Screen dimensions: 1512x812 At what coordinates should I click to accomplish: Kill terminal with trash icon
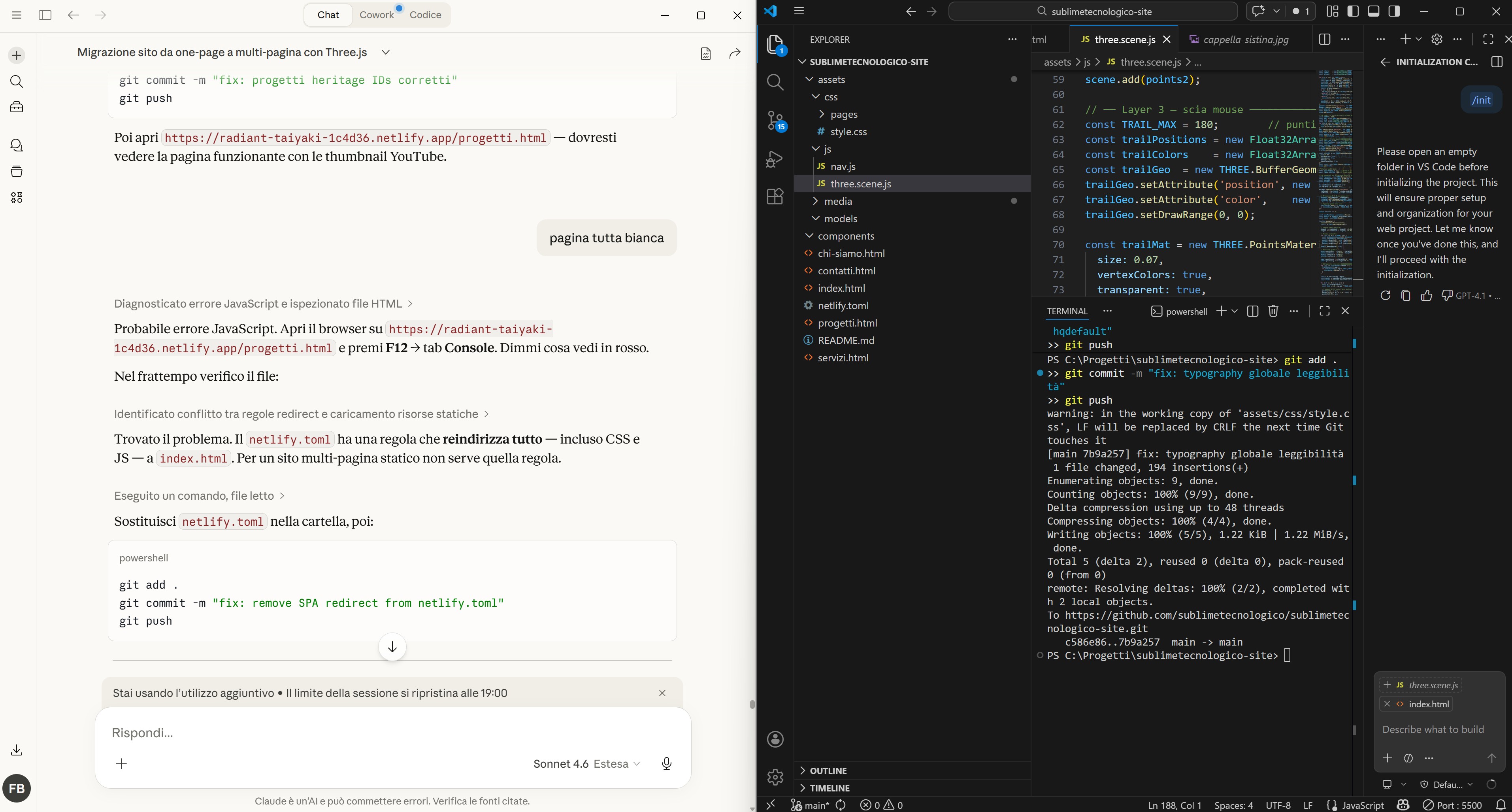click(x=1273, y=311)
